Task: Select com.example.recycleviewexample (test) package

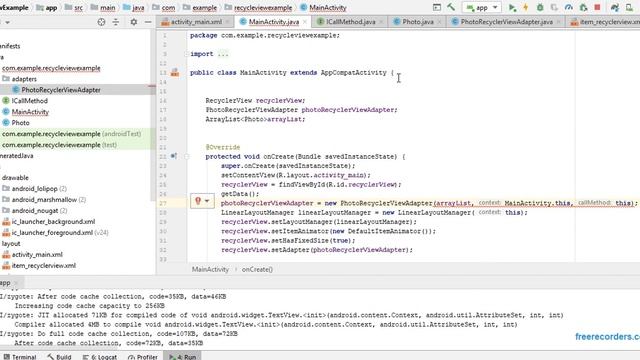Action: (x=59, y=145)
